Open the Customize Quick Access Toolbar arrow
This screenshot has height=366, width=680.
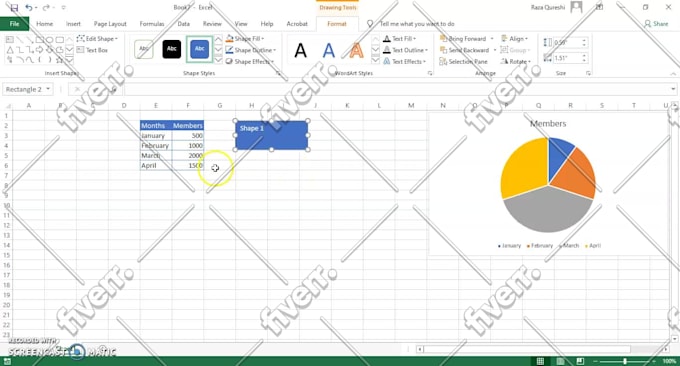coord(64,7)
